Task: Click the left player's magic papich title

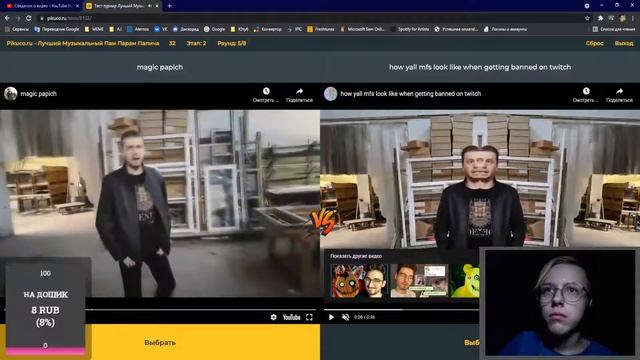Action: click(x=39, y=93)
